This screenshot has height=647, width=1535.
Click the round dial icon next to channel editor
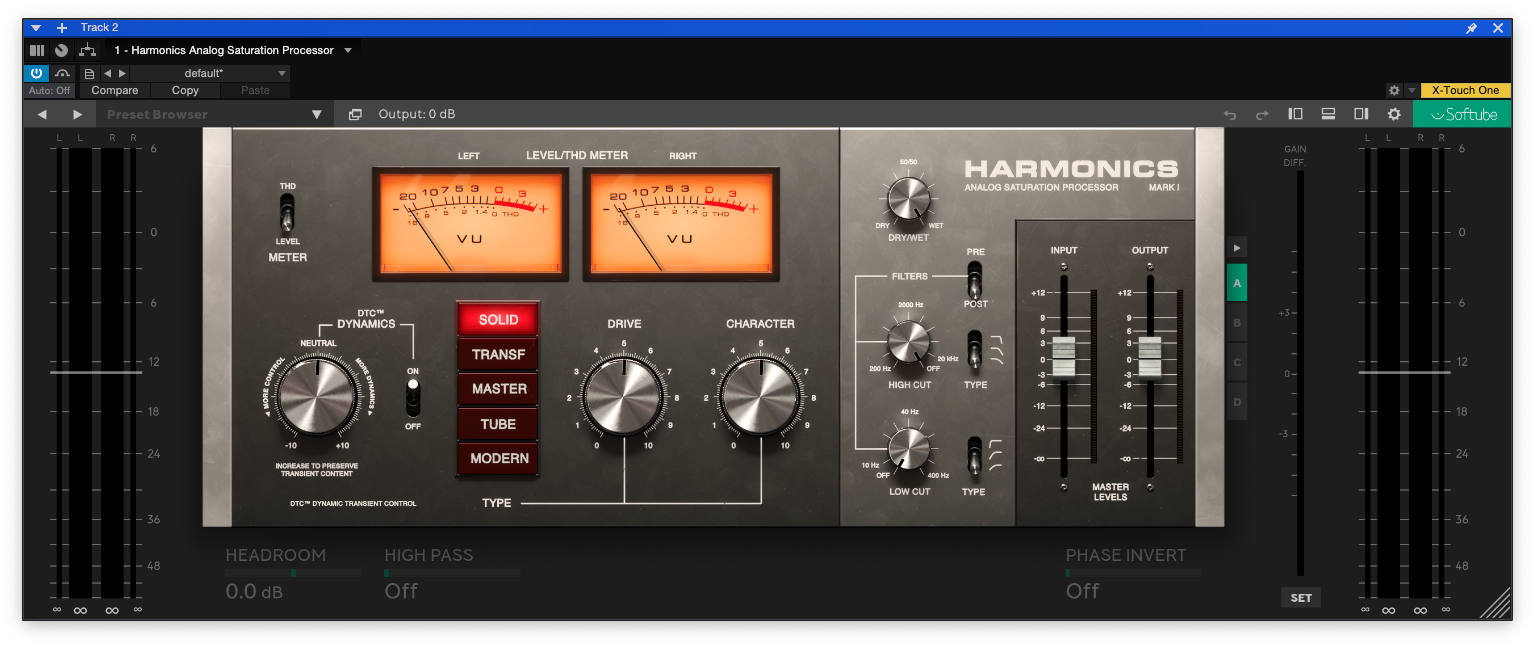62,50
